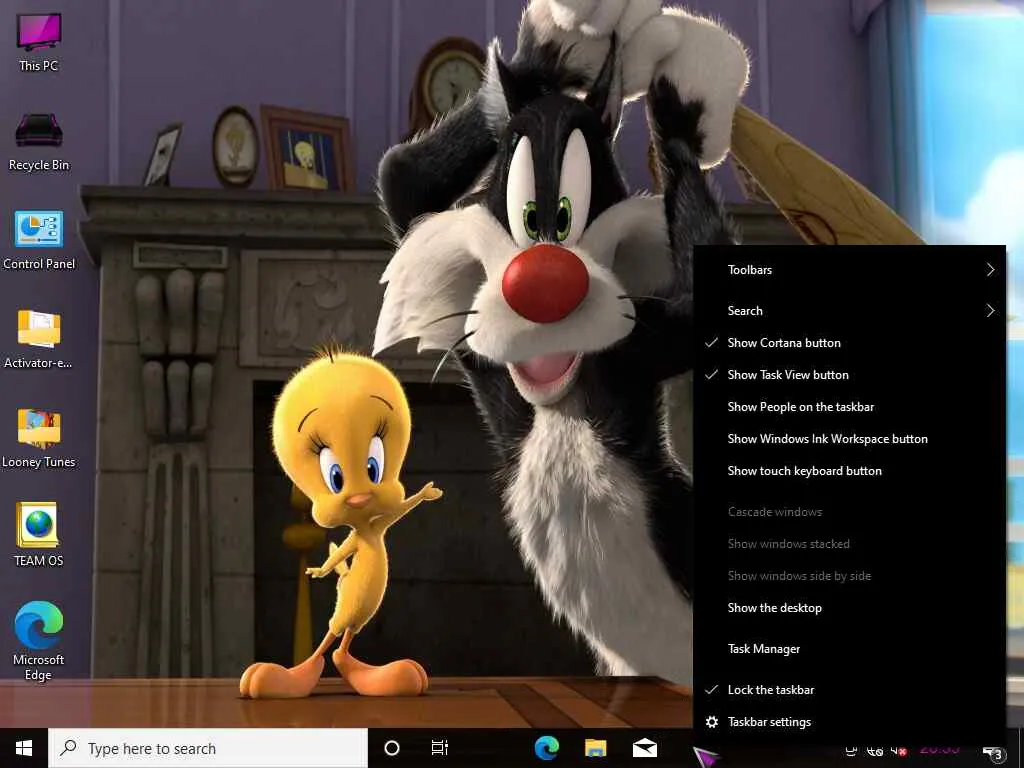The image size is (1024, 768).
Task: Expand the Search submenu
Action: tap(849, 311)
